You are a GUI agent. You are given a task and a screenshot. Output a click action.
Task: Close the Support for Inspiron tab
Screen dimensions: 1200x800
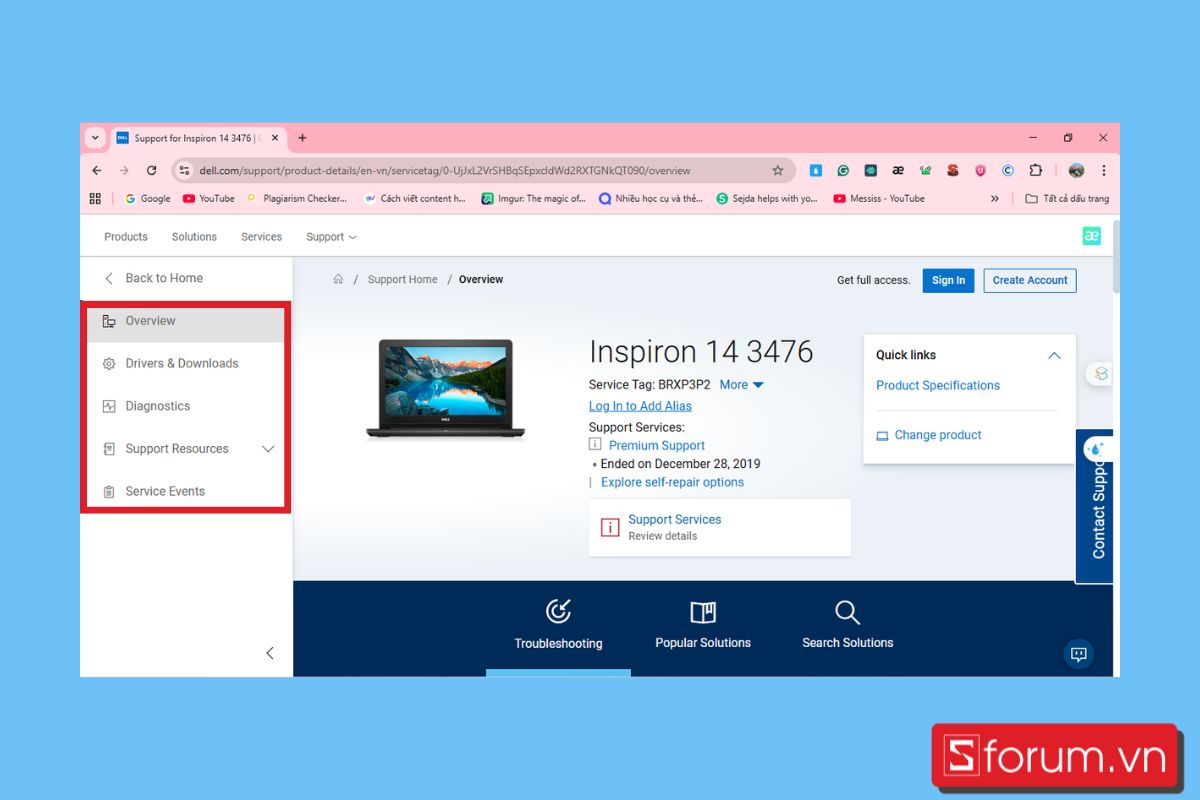pyautogui.click(x=275, y=138)
